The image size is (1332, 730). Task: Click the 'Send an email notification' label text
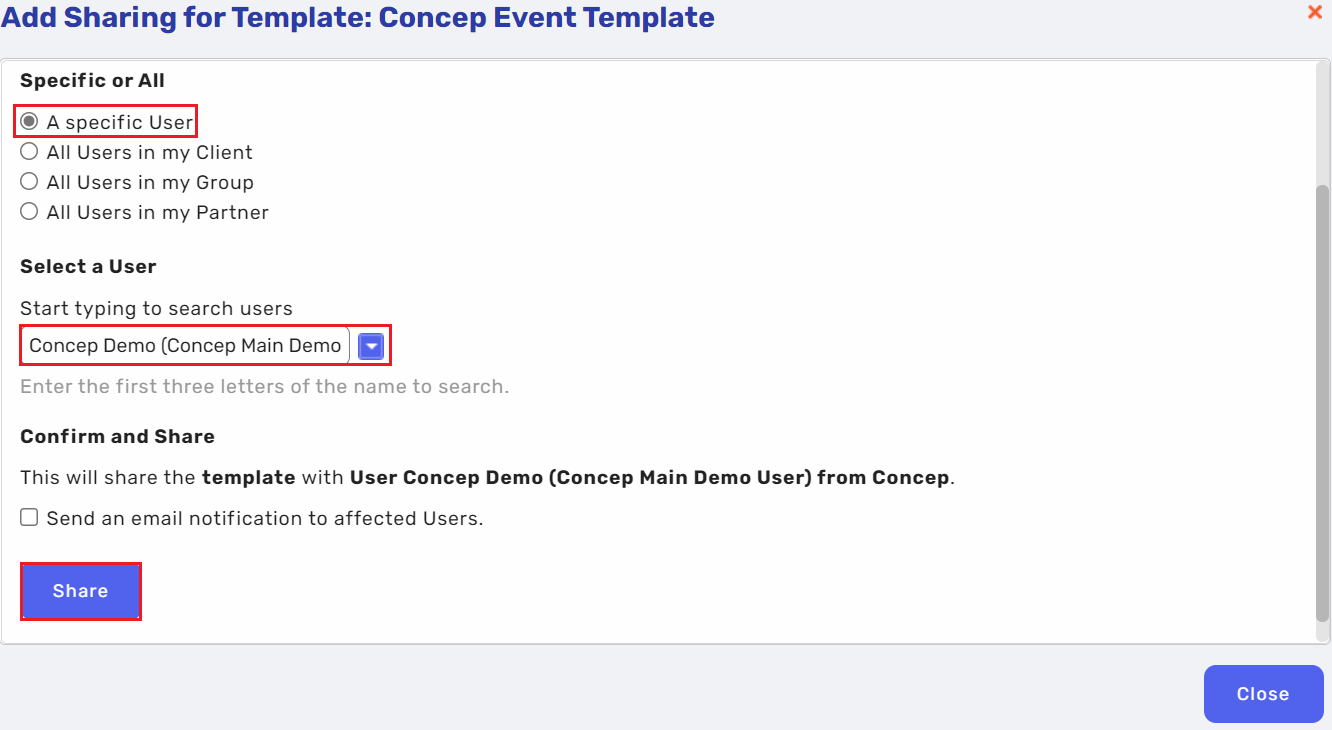click(x=265, y=519)
